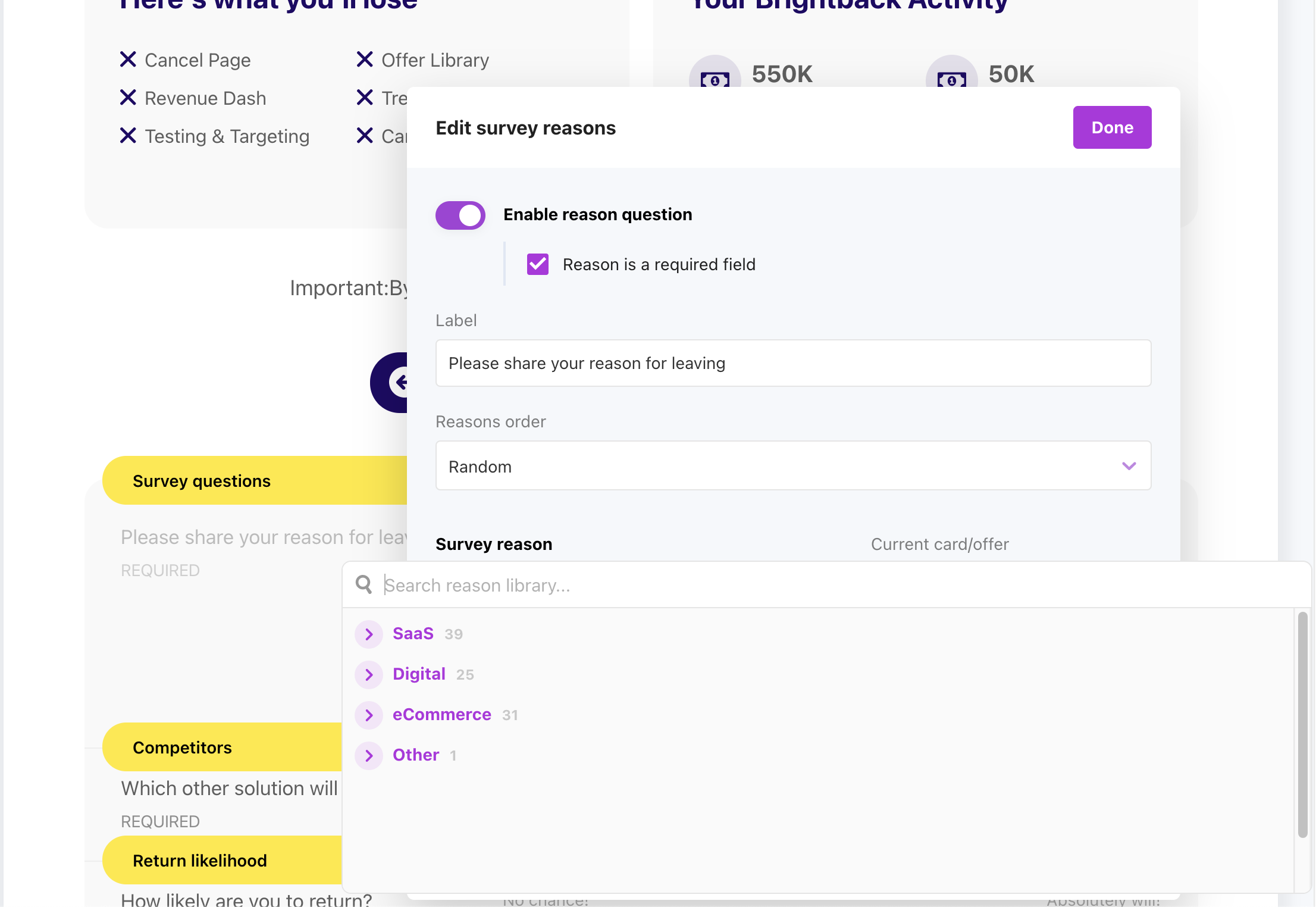This screenshot has height=907, width=1316.
Task: Expand the eCommerce reason category
Action: (x=369, y=715)
